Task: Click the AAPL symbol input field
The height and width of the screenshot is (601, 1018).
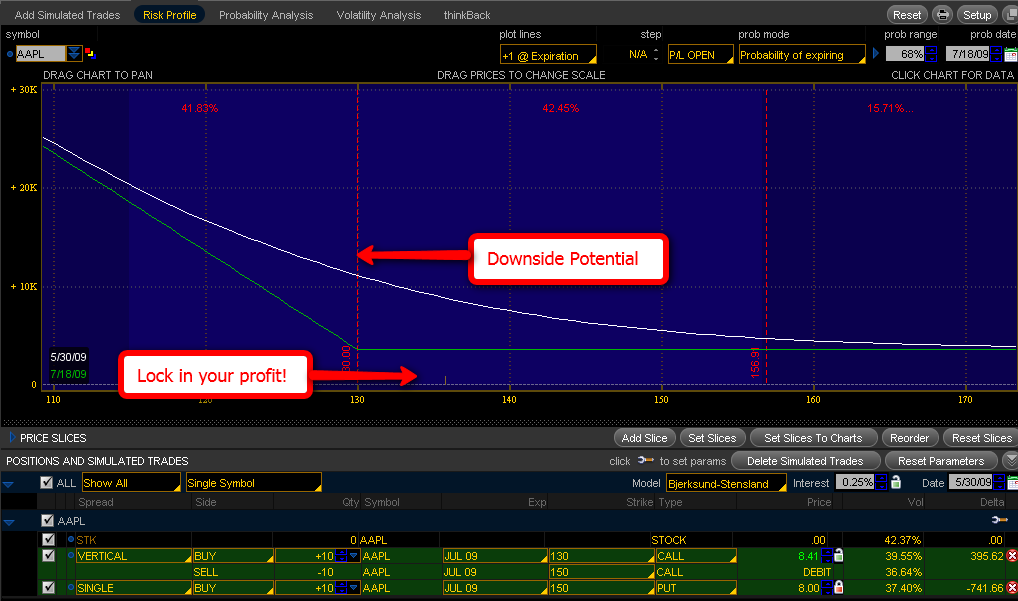Action: click(40, 54)
